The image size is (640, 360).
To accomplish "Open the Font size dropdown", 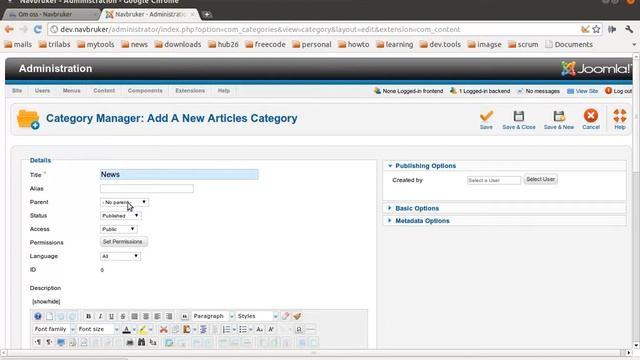I will pyautogui.click(x=98, y=329).
